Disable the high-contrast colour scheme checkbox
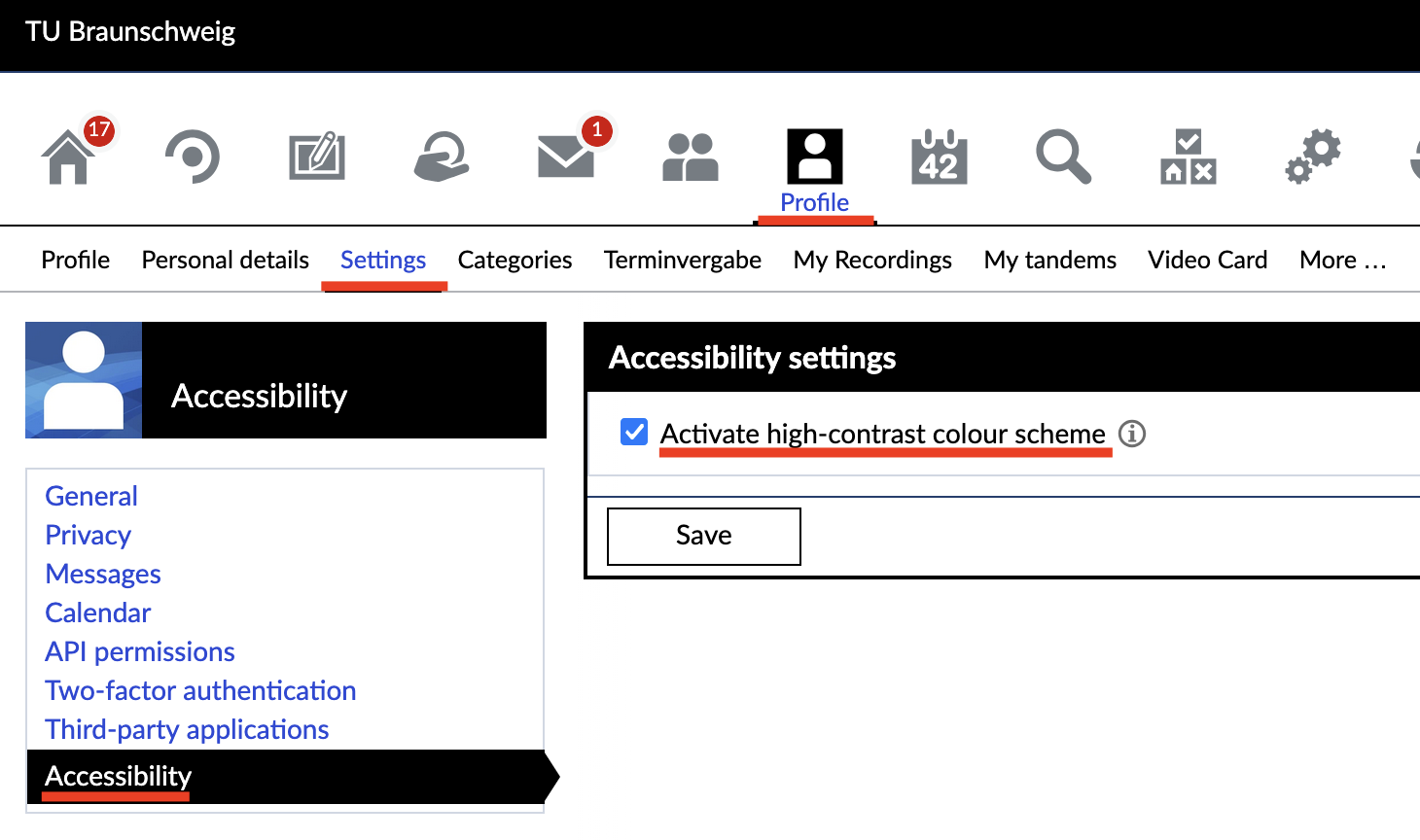 point(633,431)
